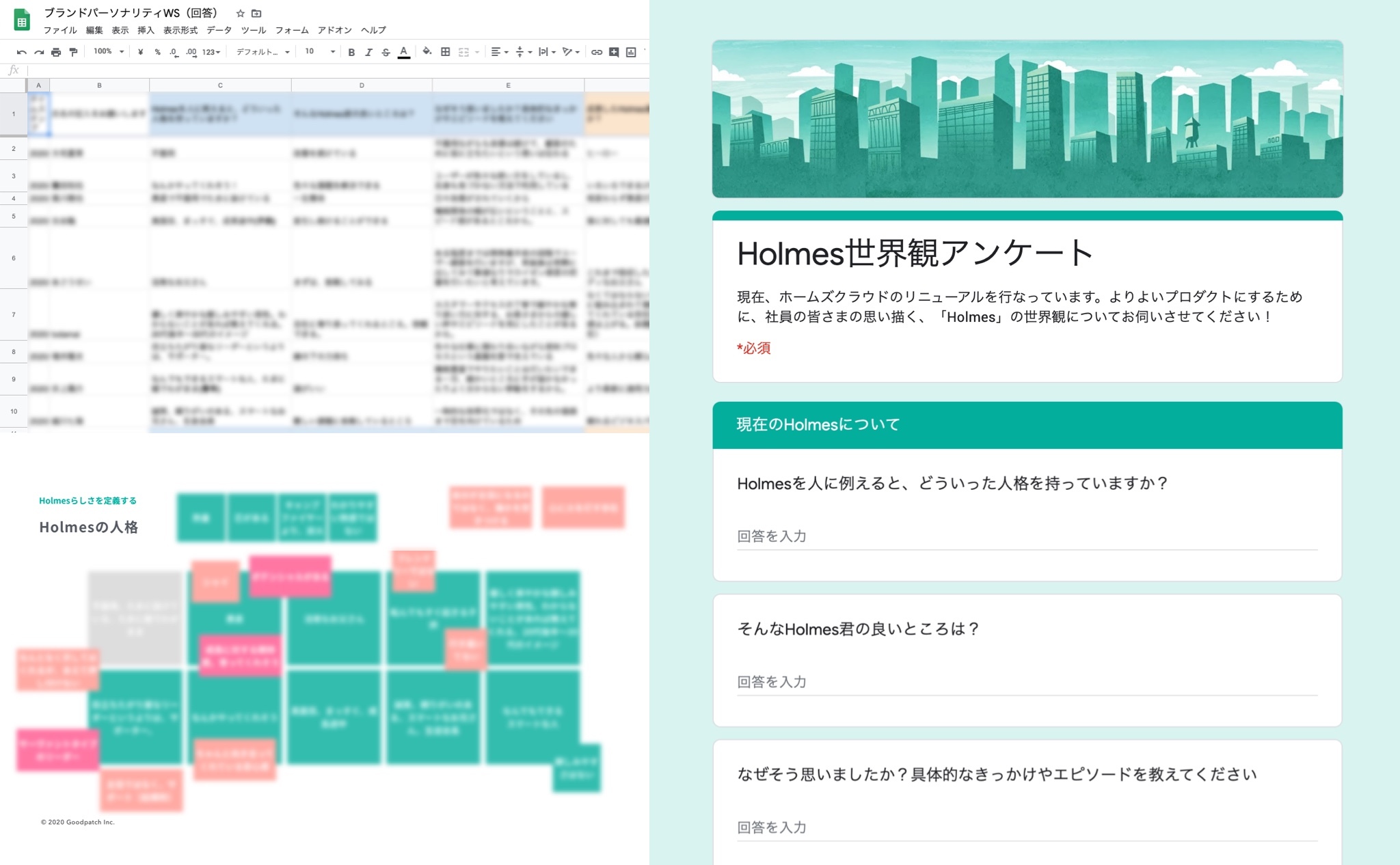Toggle italic formatting
Screen dimensions: 1400x865
368,52
